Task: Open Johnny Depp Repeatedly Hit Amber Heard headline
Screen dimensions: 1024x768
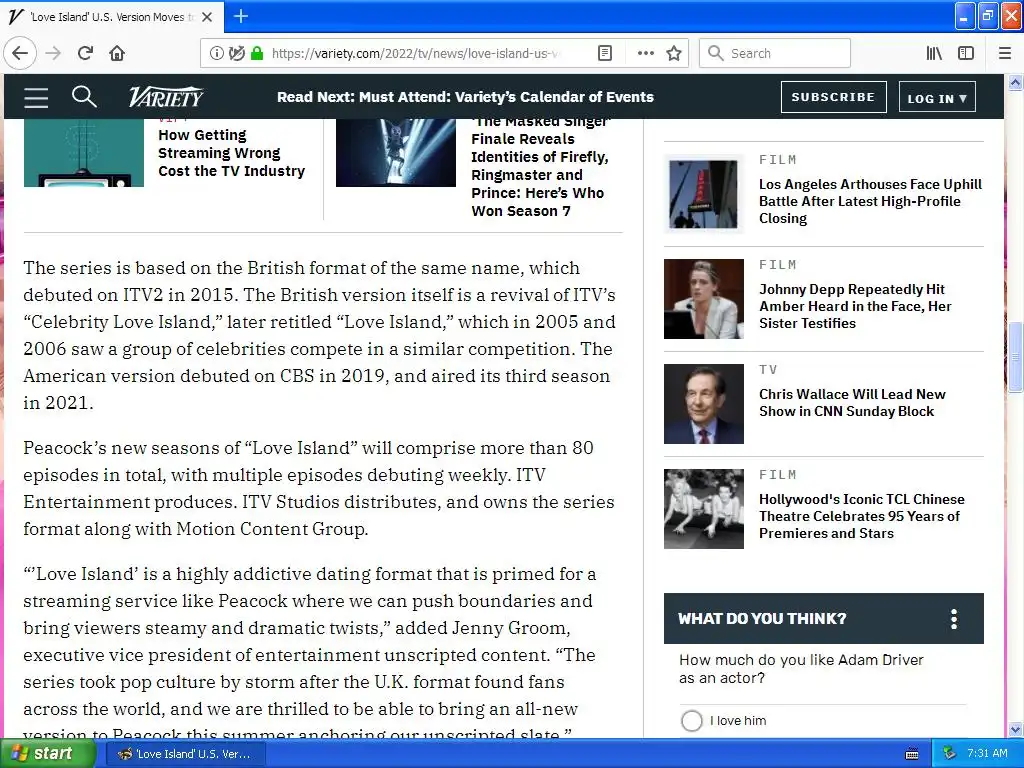Action: tap(855, 306)
